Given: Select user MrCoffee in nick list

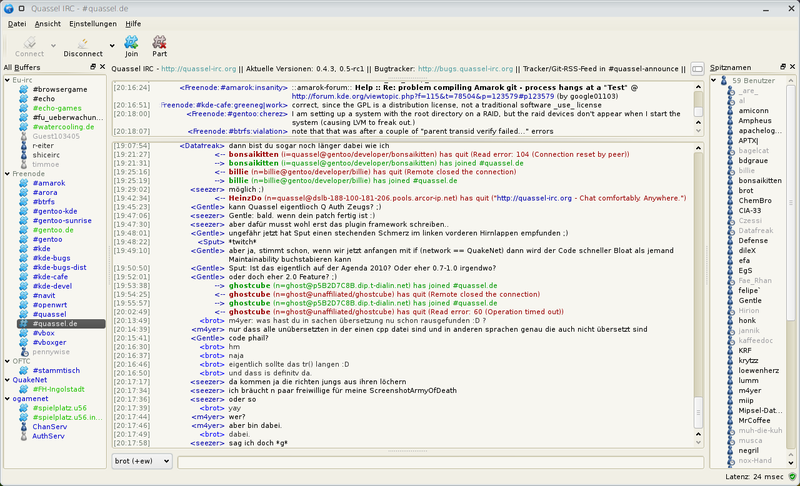Looking at the screenshot, I should 754,420.
